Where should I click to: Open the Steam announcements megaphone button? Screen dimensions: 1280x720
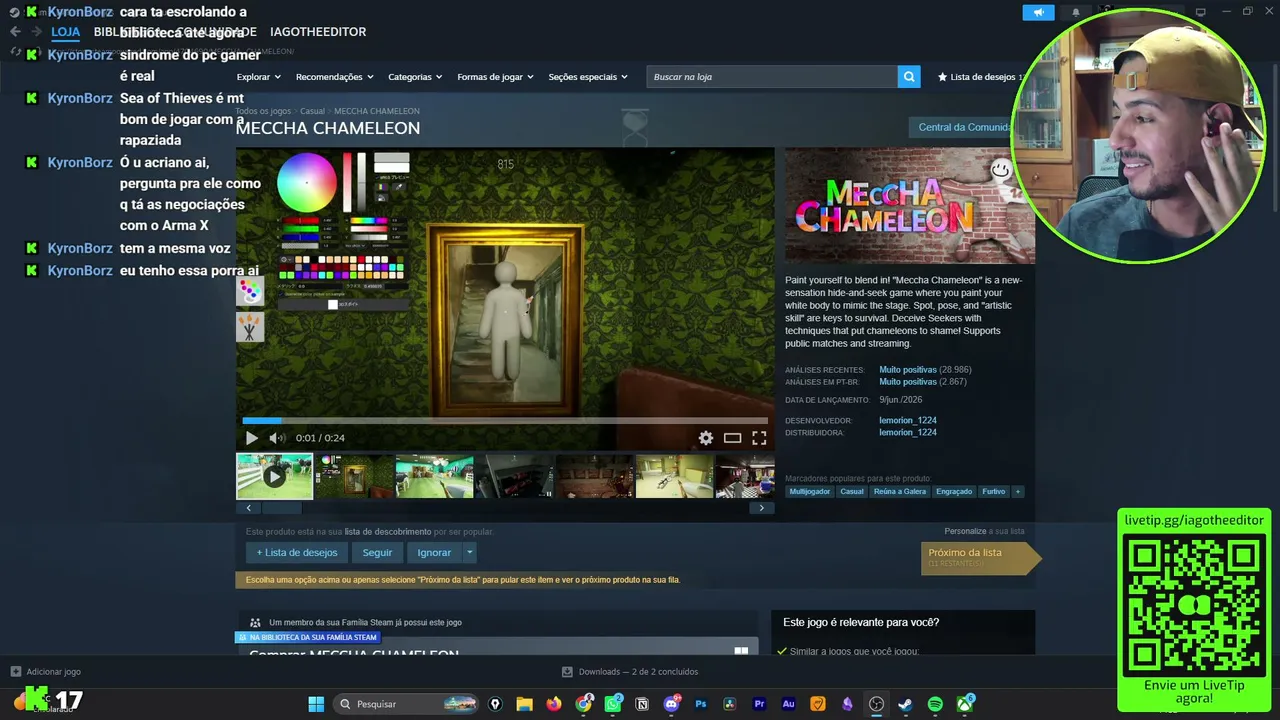(1039, 13)
